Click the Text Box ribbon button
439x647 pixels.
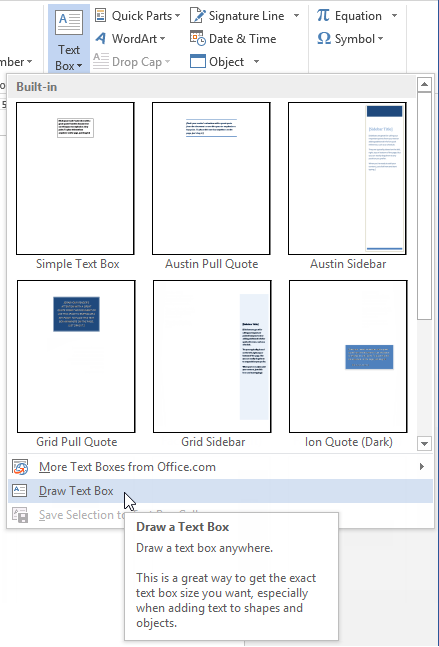click(69, 39)
